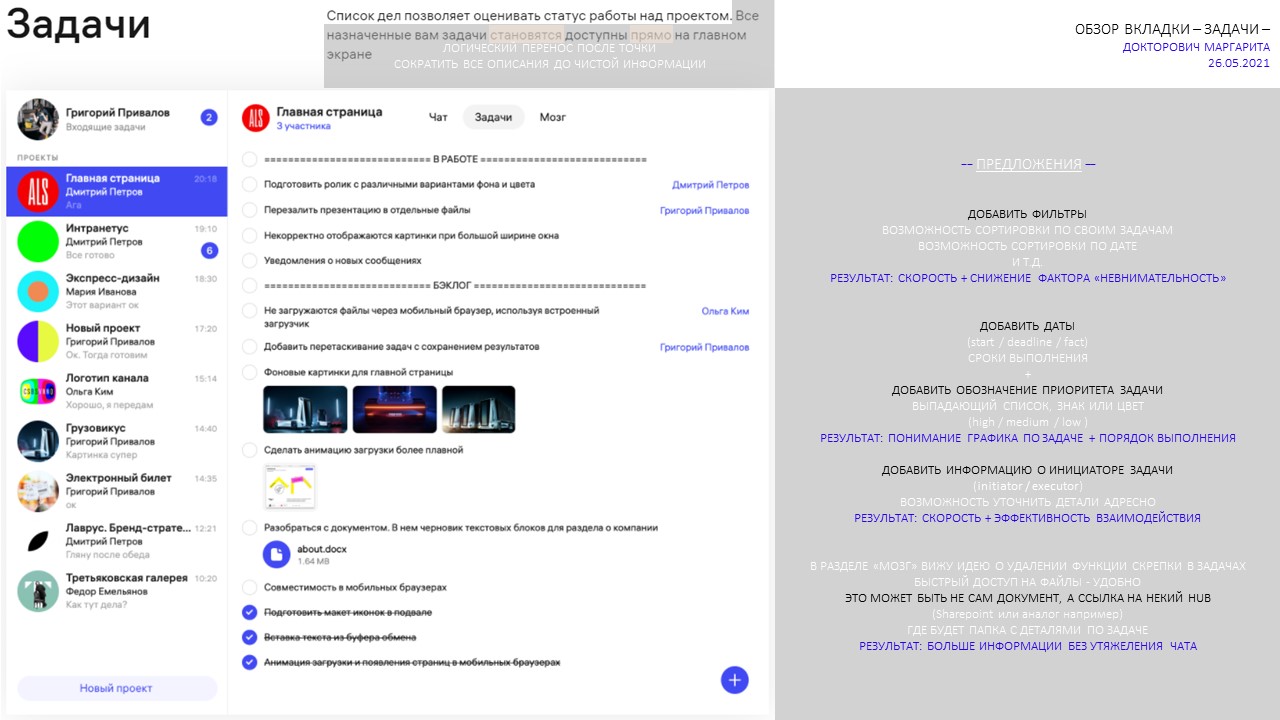The height and width of the screenshot is (720, 1280).
Task: Click Григорий Привалов profile avatar
Action: [38, 119]
